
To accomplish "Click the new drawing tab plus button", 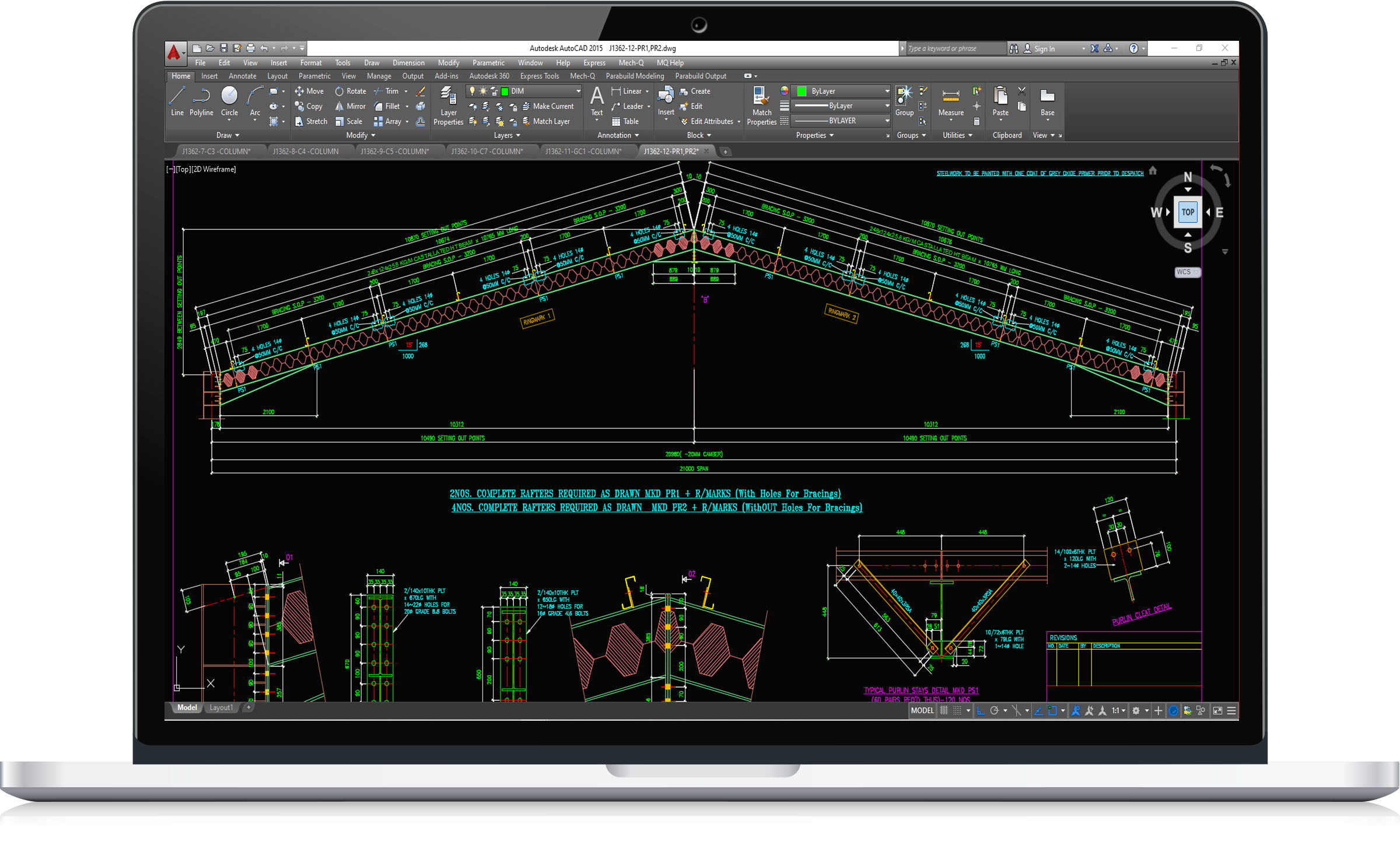I will pos(725,152).
